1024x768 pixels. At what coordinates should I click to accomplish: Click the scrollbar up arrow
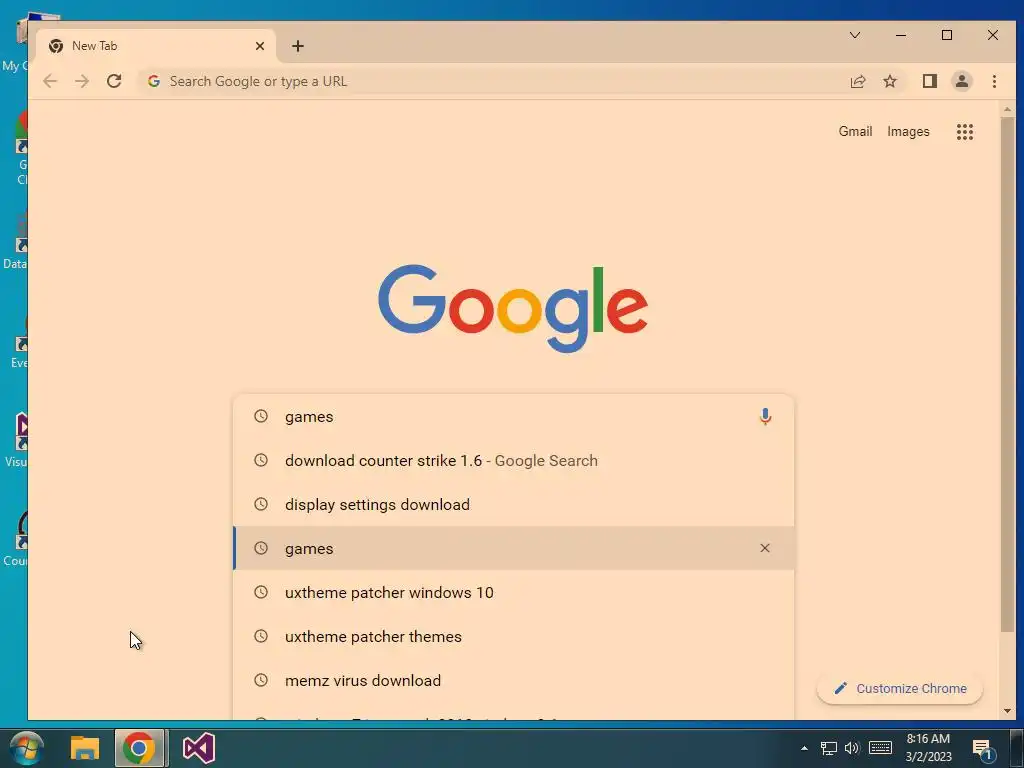click(1007, 109)
